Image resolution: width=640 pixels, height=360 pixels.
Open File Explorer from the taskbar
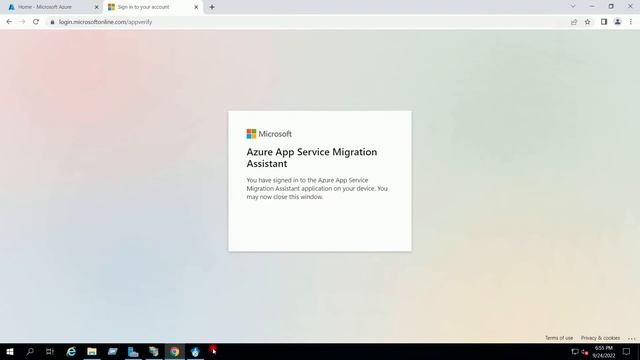[x=92, y=351]
